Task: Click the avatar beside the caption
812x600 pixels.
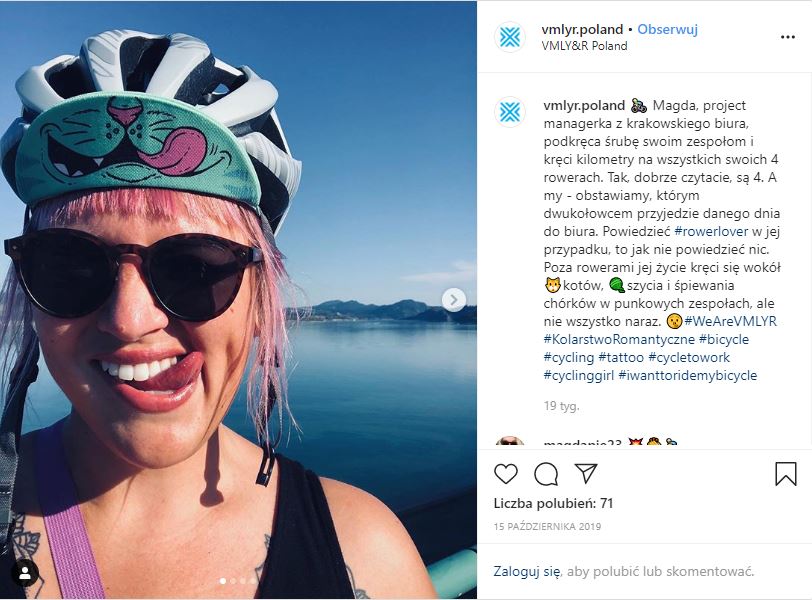Action: pos(510,112)
